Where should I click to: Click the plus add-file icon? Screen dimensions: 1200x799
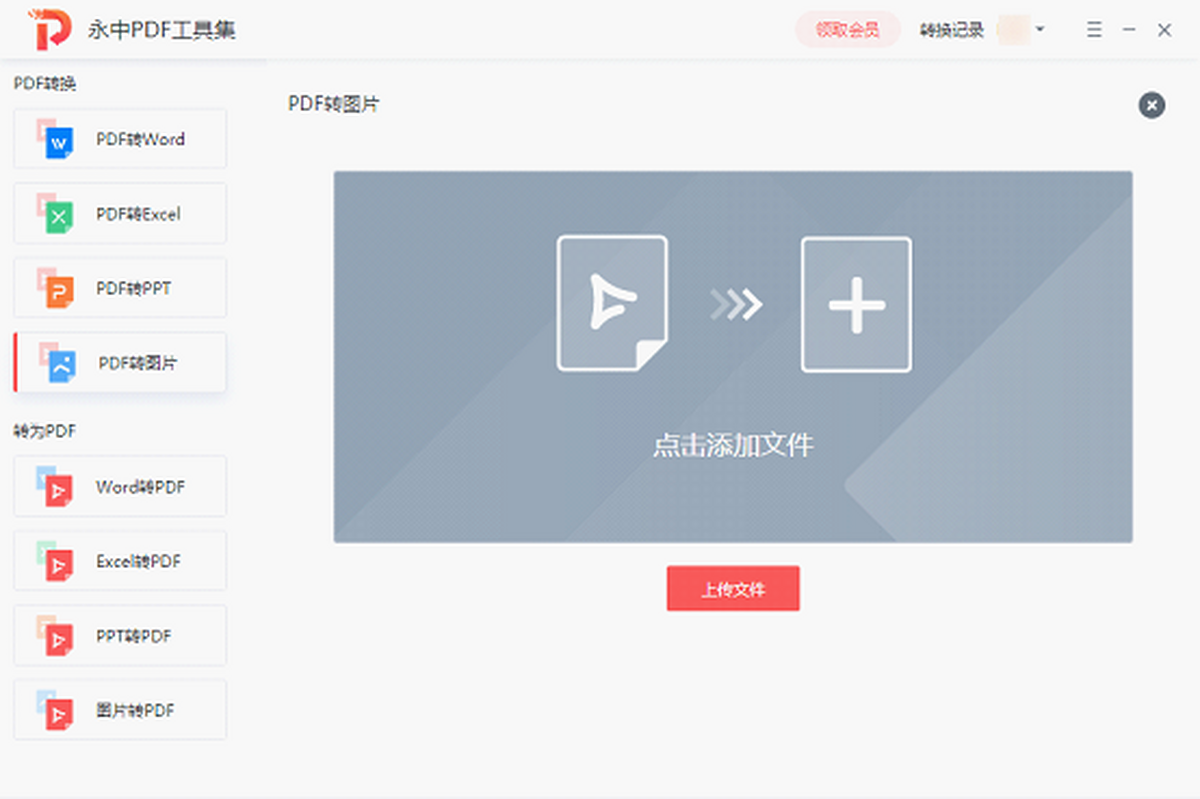[x=856, y=304]
